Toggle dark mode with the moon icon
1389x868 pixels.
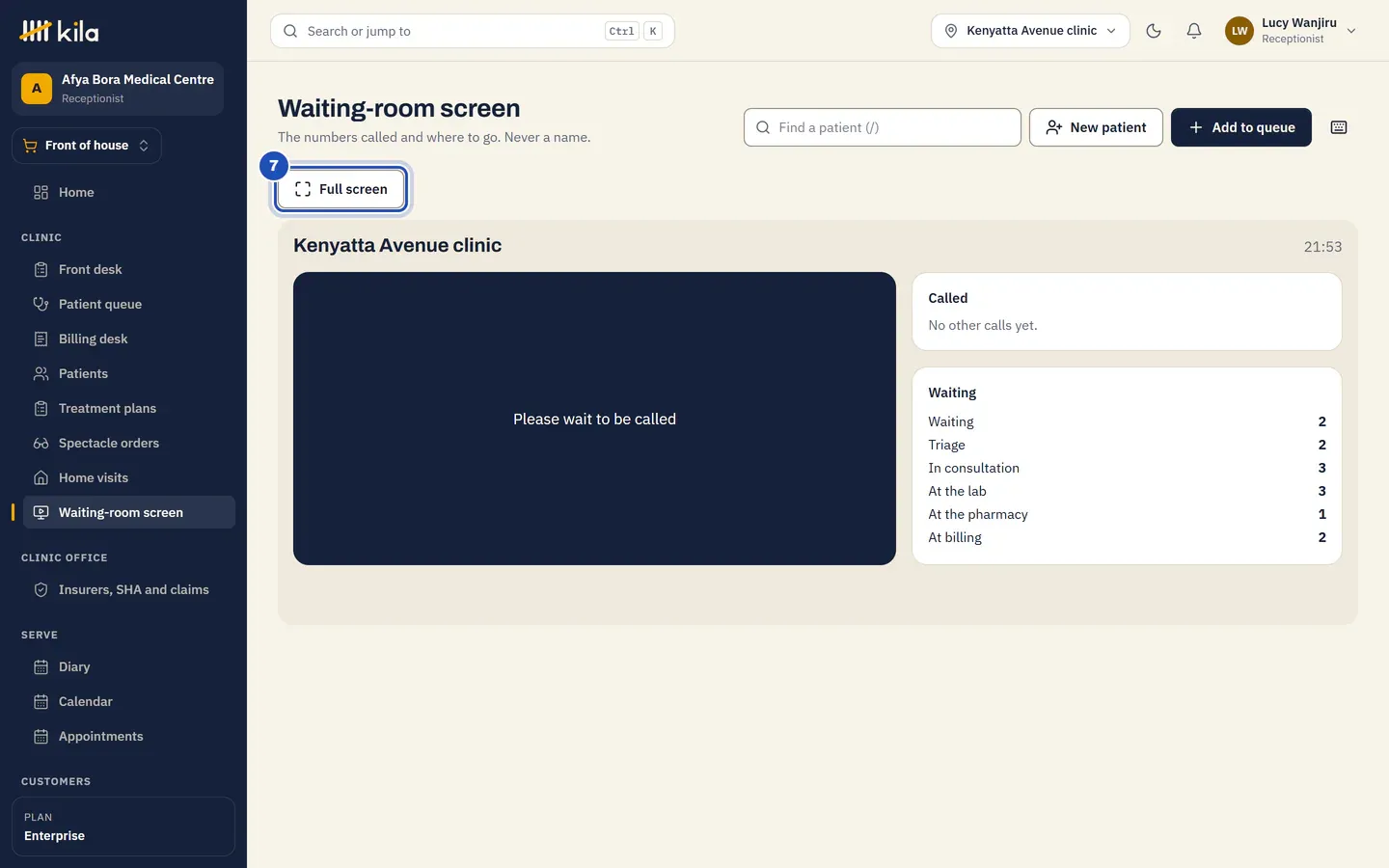(1154, 31)
